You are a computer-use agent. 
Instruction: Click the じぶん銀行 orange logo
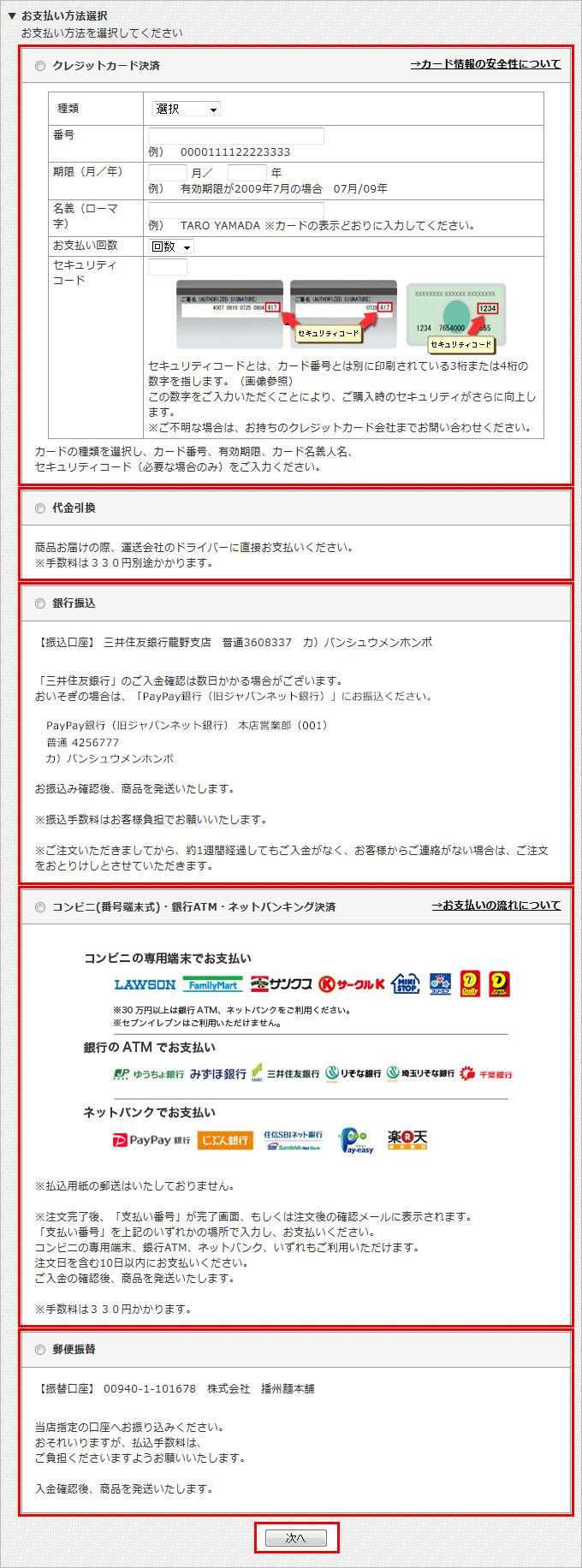[225, 1140]
